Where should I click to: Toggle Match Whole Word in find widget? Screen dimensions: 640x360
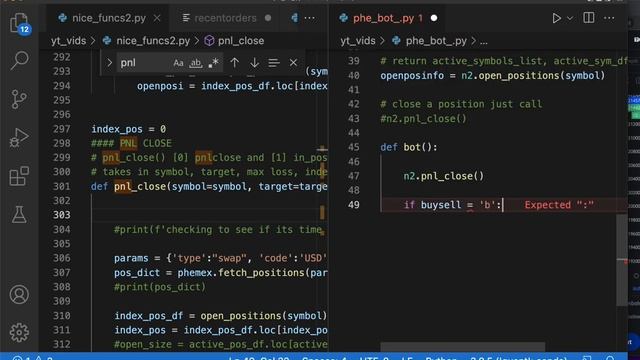[196, 63]
